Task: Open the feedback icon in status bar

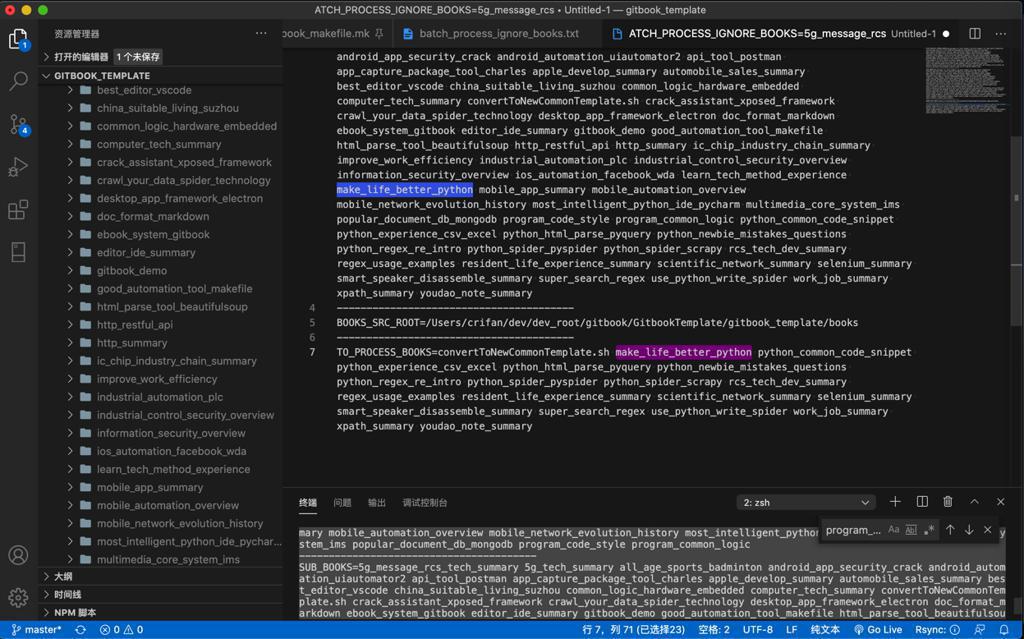Action: (980, 630)
